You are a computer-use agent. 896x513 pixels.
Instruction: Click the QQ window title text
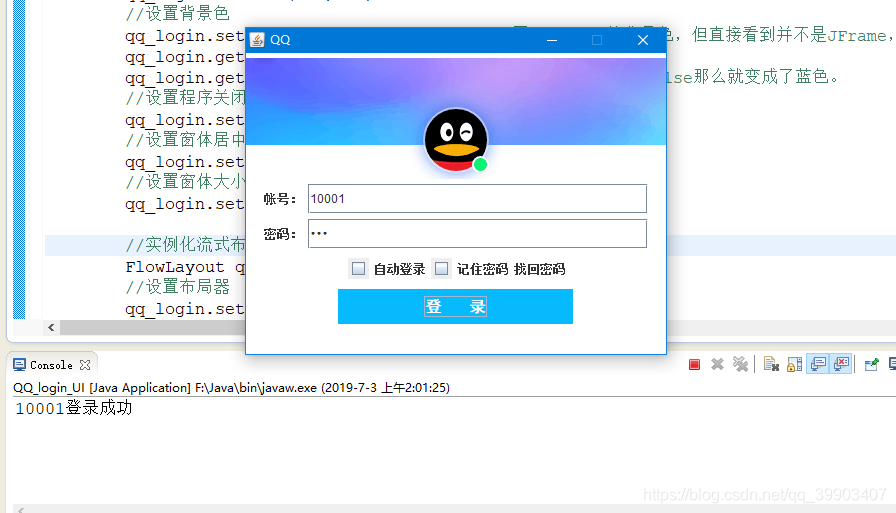(280, 40)
